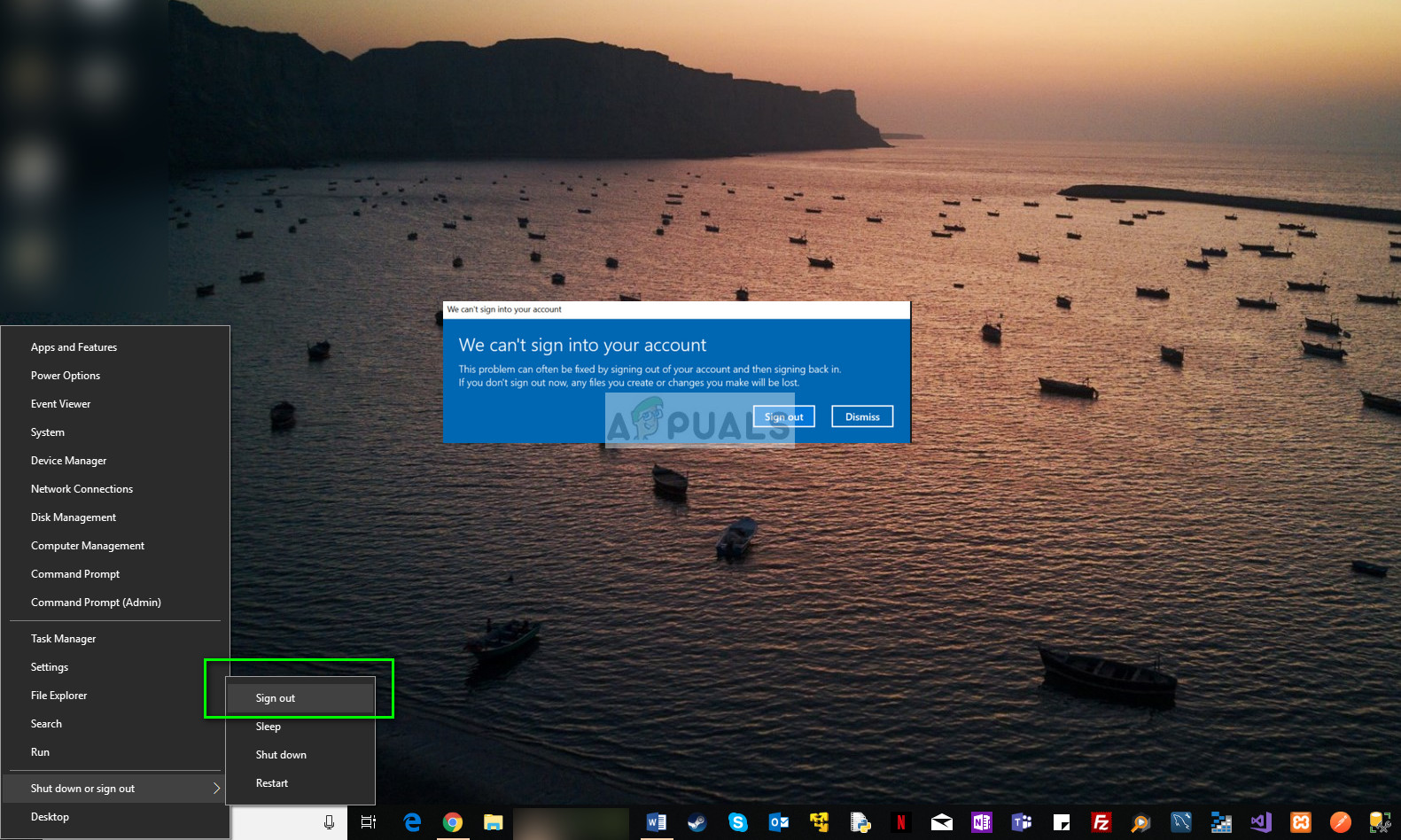1401x840 pixels.
Task: Open Google Chrome from the taskbar
Action: 453,823
